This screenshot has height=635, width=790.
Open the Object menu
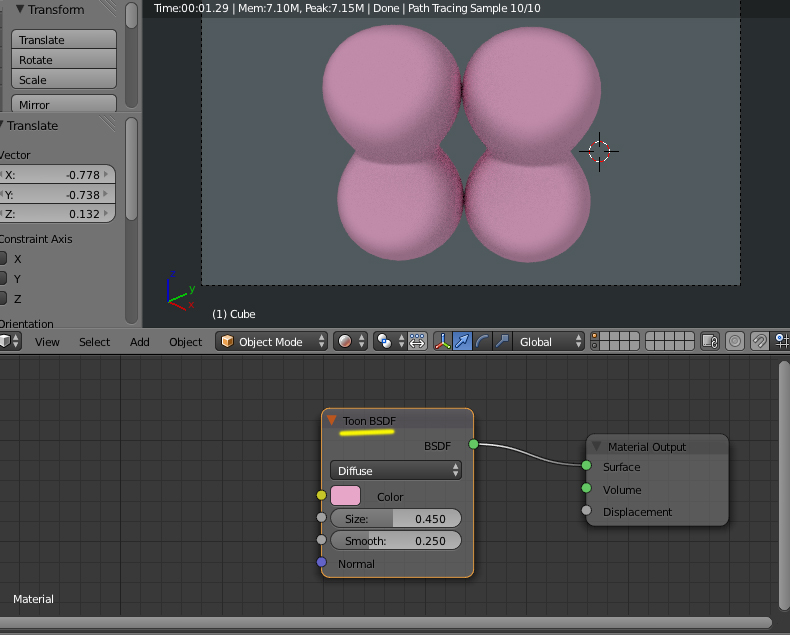tap(185, 342)
